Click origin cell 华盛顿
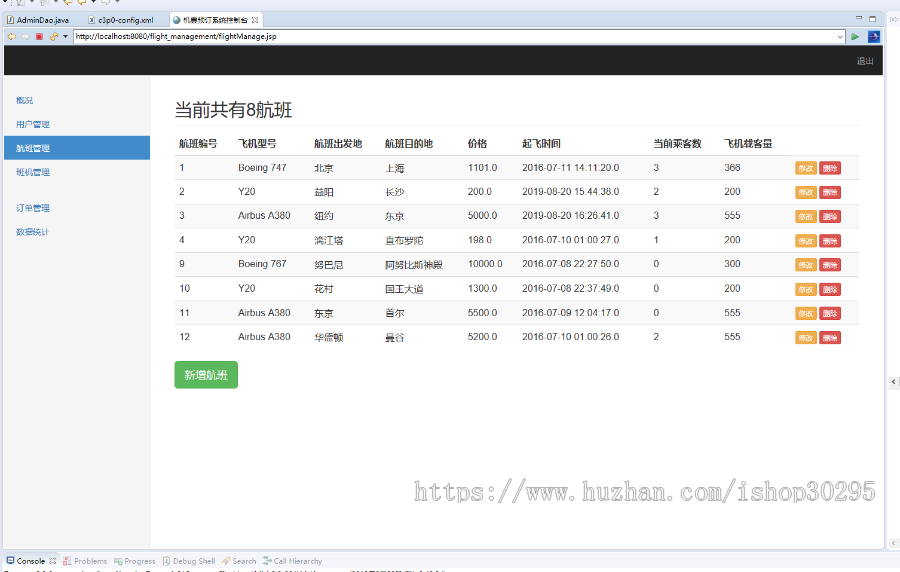The width and height of the screenshot is (900, 572). coord(328,337)
